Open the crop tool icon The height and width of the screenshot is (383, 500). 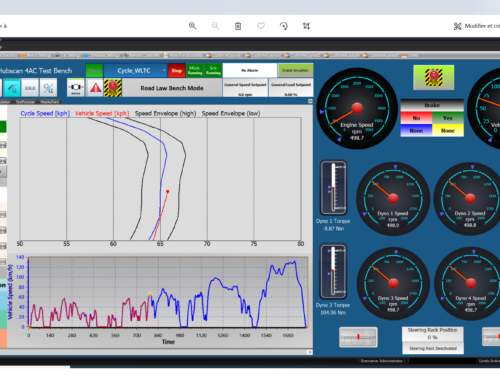click(x=306, y=26)
